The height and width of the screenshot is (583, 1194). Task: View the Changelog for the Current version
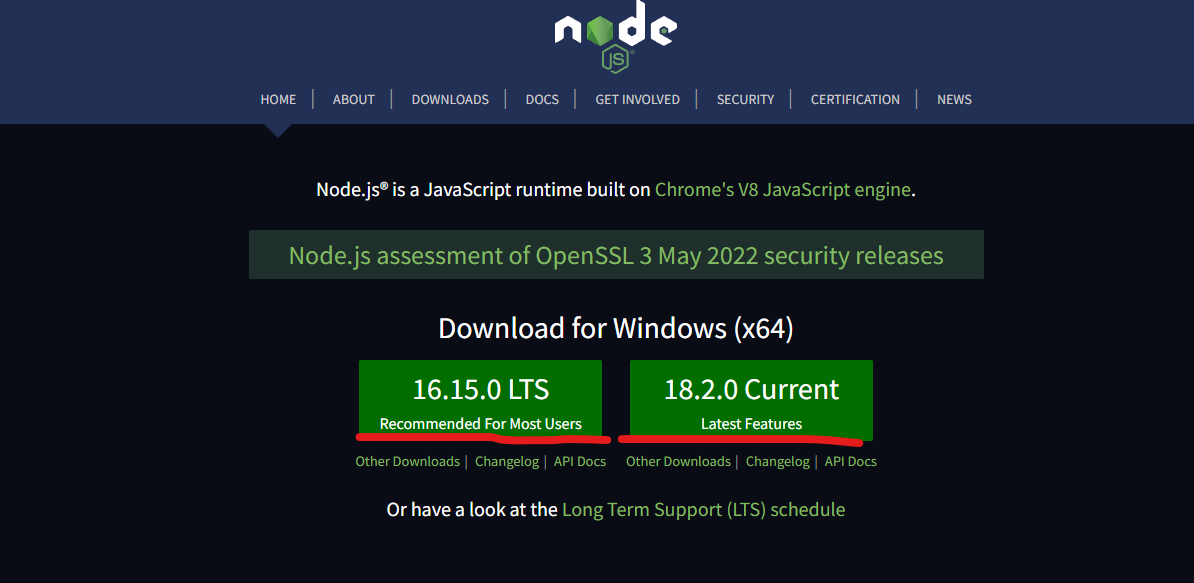pos(777,461)
